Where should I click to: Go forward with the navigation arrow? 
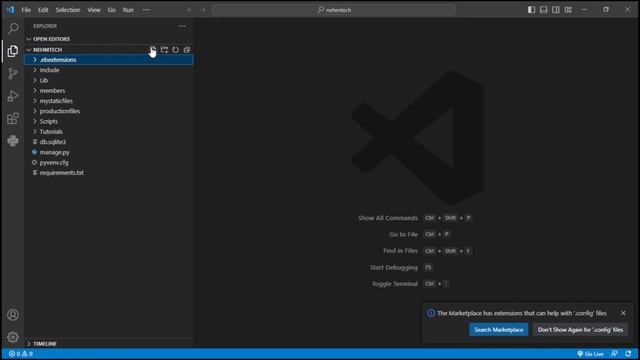[202, 10]
